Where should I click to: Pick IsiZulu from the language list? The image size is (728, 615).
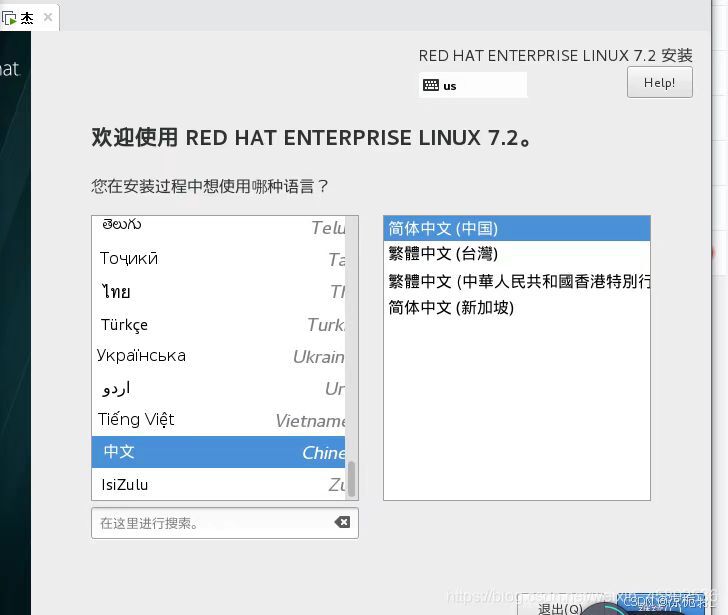tap(218, 484)
